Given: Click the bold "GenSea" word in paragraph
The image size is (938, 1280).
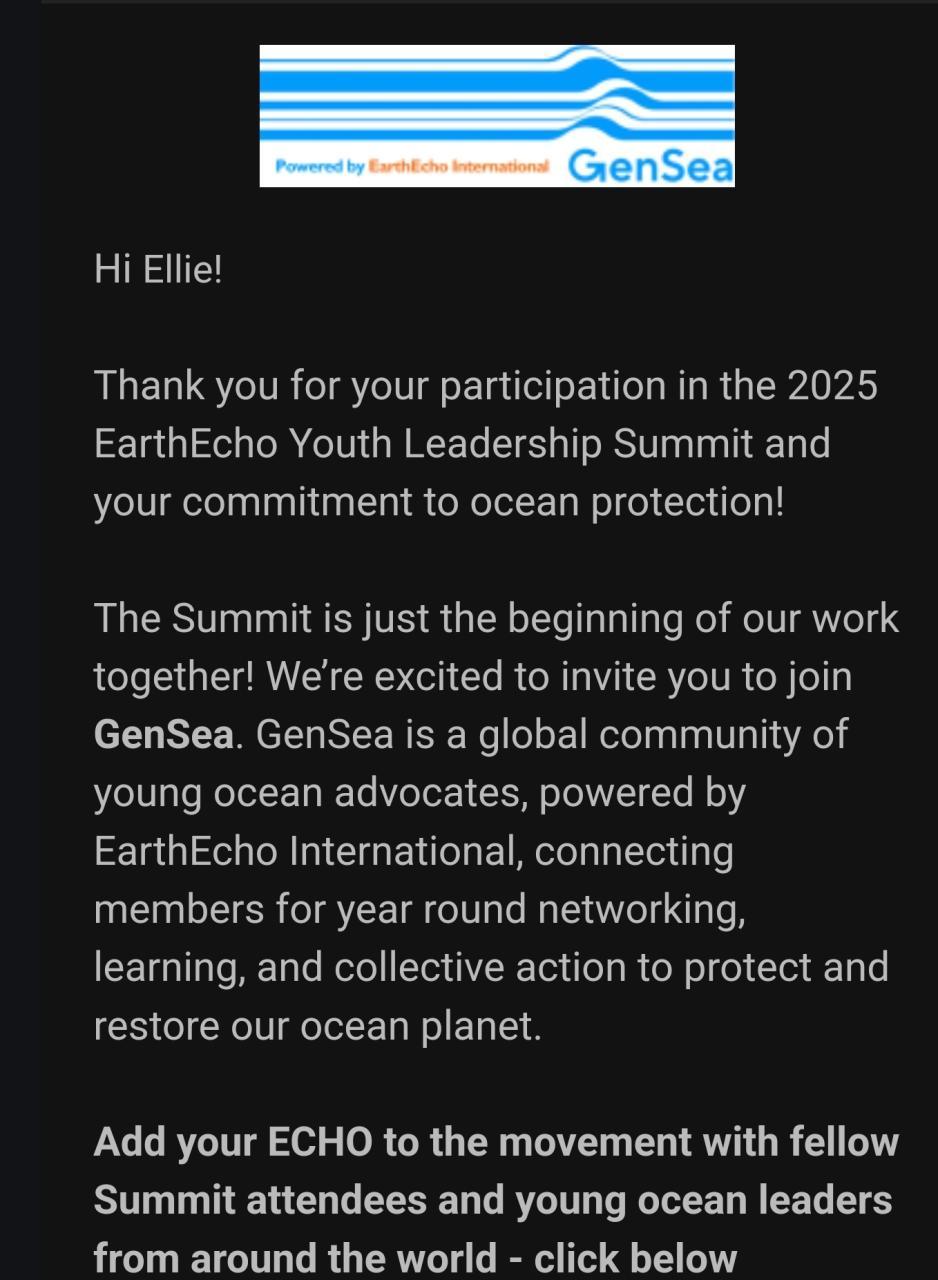Looking at the screenshot, I should 164,735.
